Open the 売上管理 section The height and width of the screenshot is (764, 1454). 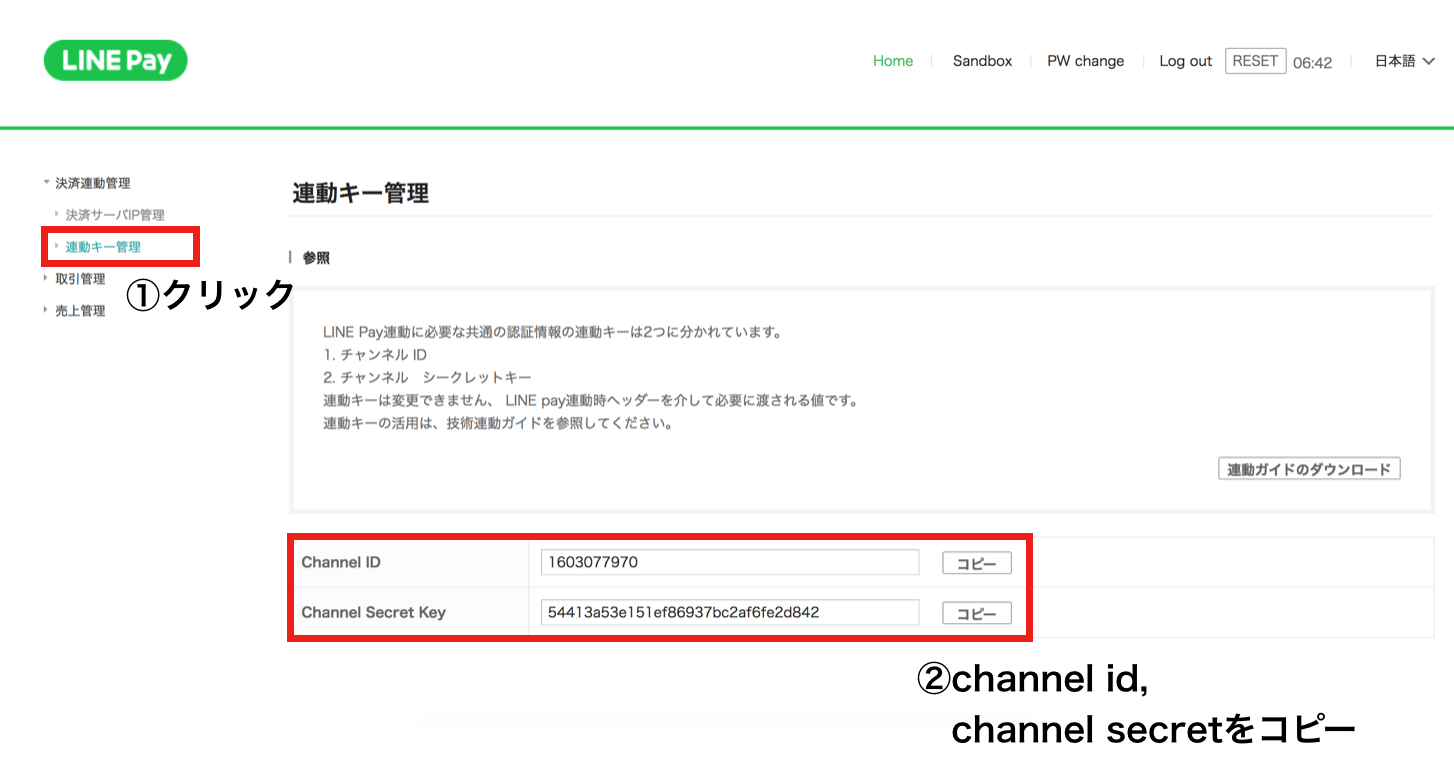(x=80, y=310)
